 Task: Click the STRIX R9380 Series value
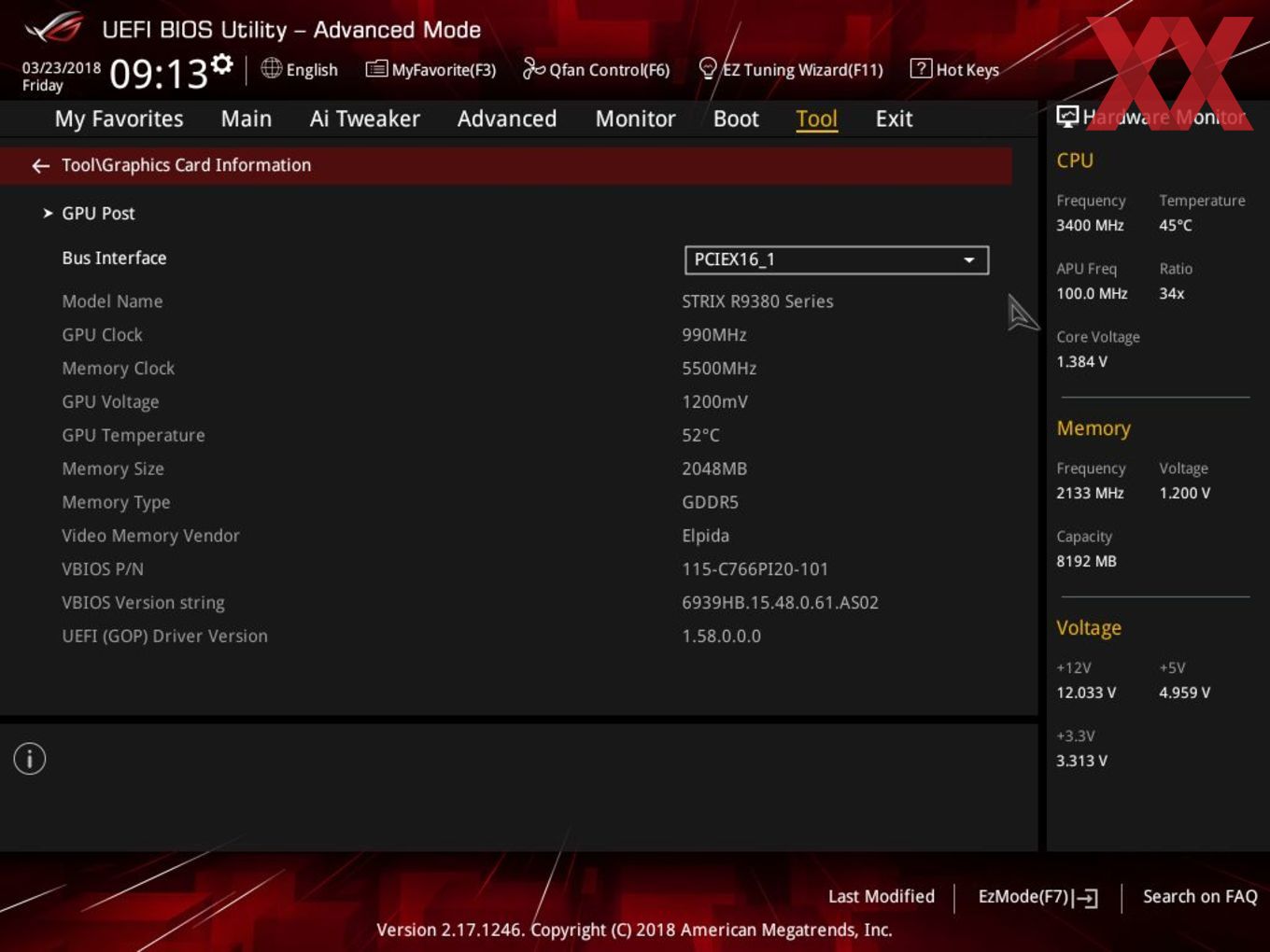tap(757, 301)
